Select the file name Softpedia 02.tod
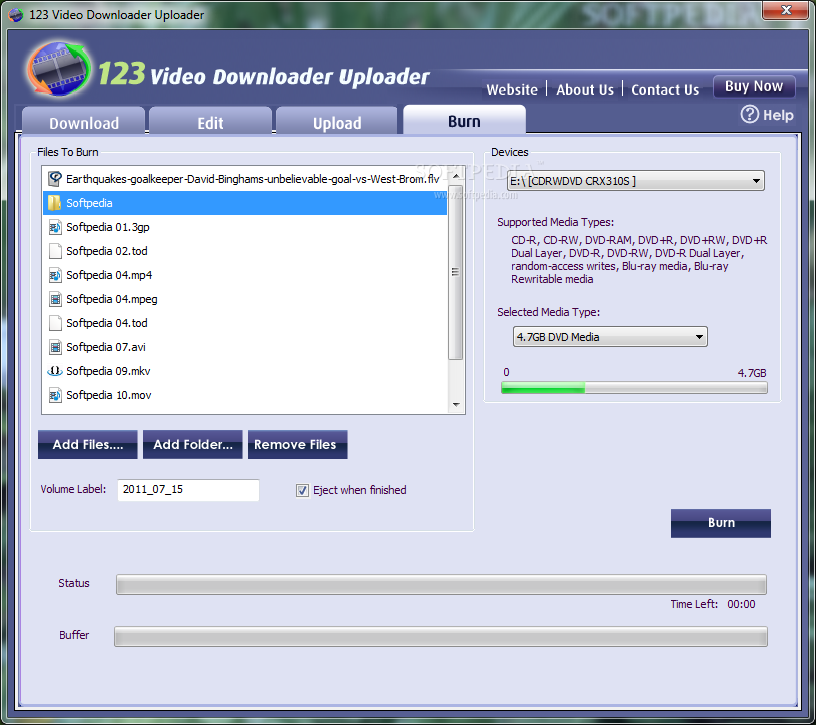Screen dimensions: 816x725 point(107,251)
